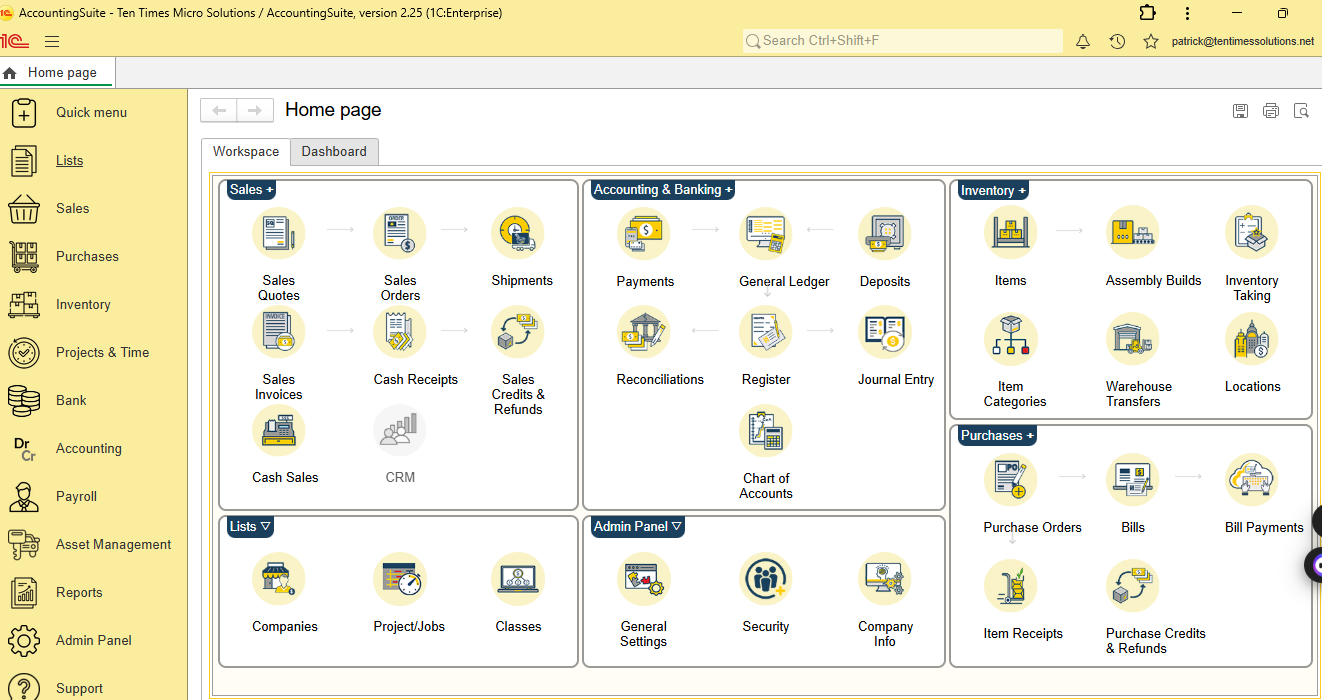Open the history clock icon
The height and width of the screenshot is (700, 1322).
1117,41
